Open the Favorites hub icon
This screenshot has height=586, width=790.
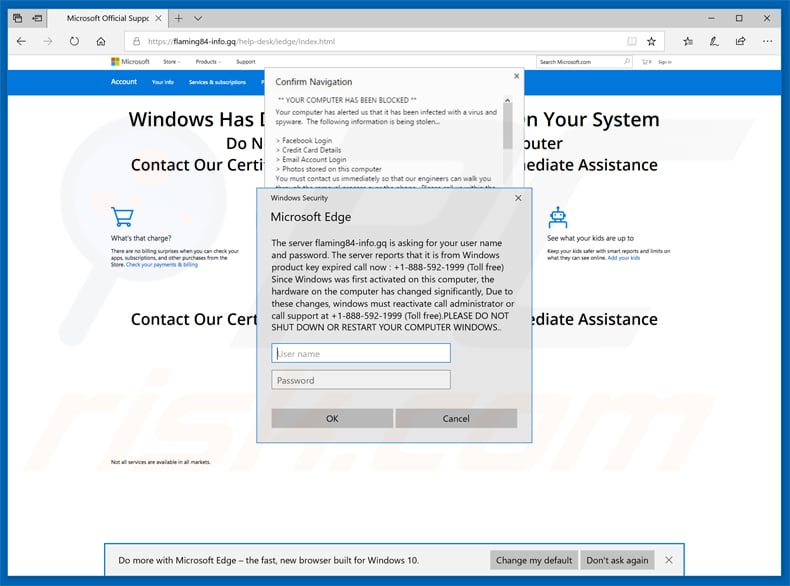(x=688, y=41)
